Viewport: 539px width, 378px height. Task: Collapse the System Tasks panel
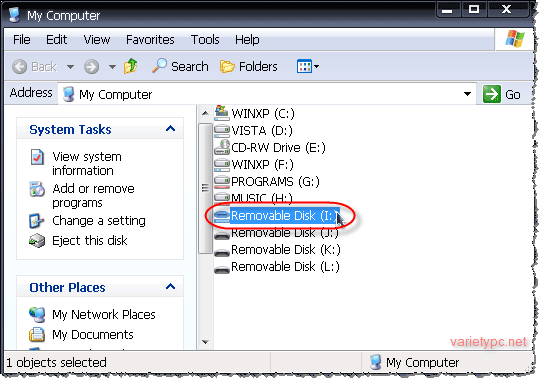[170, 129]
